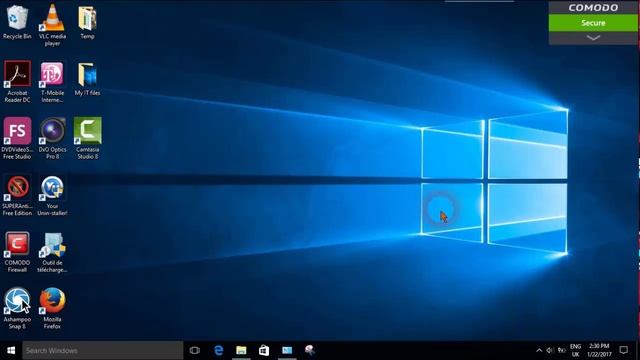Viewport: 640px width, 360px height.
Task: Select Mozilla Firefox desktop shortcut
Action: click(53, 308)
